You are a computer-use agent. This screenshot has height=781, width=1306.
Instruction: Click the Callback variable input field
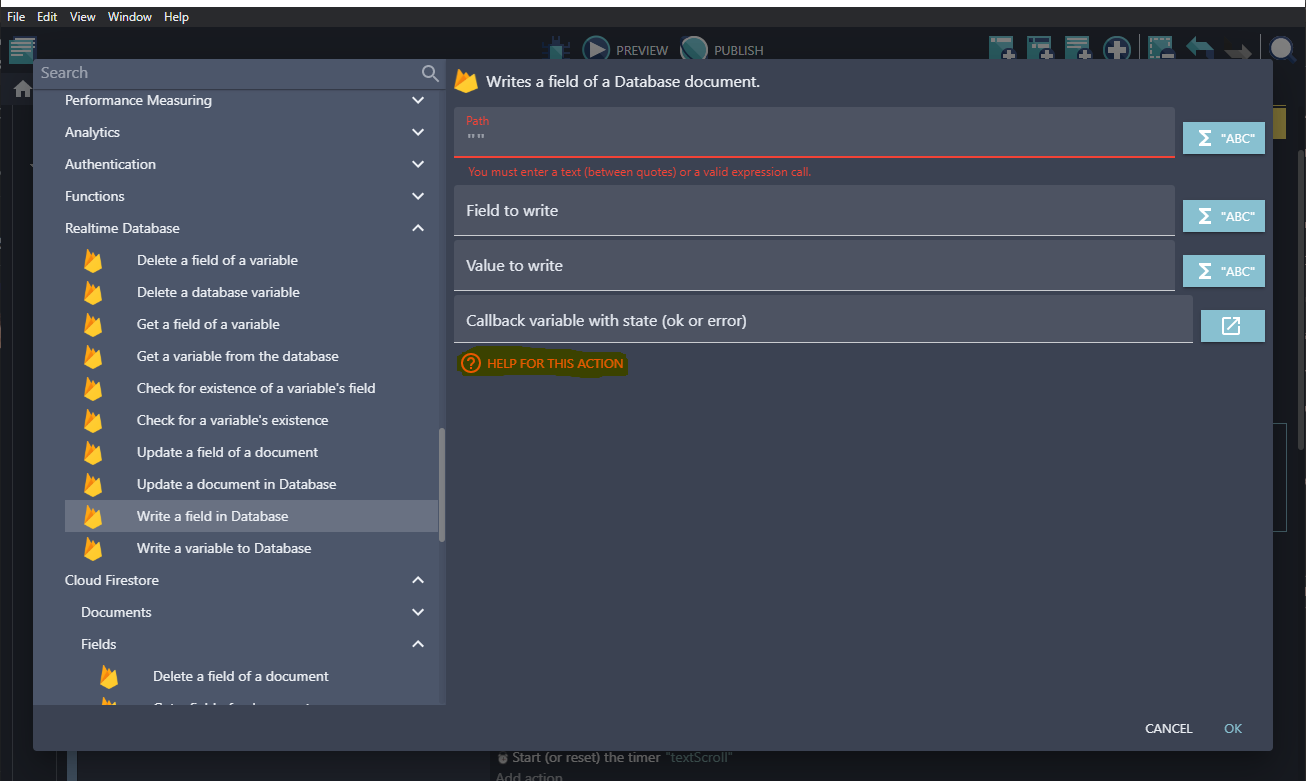click(x=823, y=321)
